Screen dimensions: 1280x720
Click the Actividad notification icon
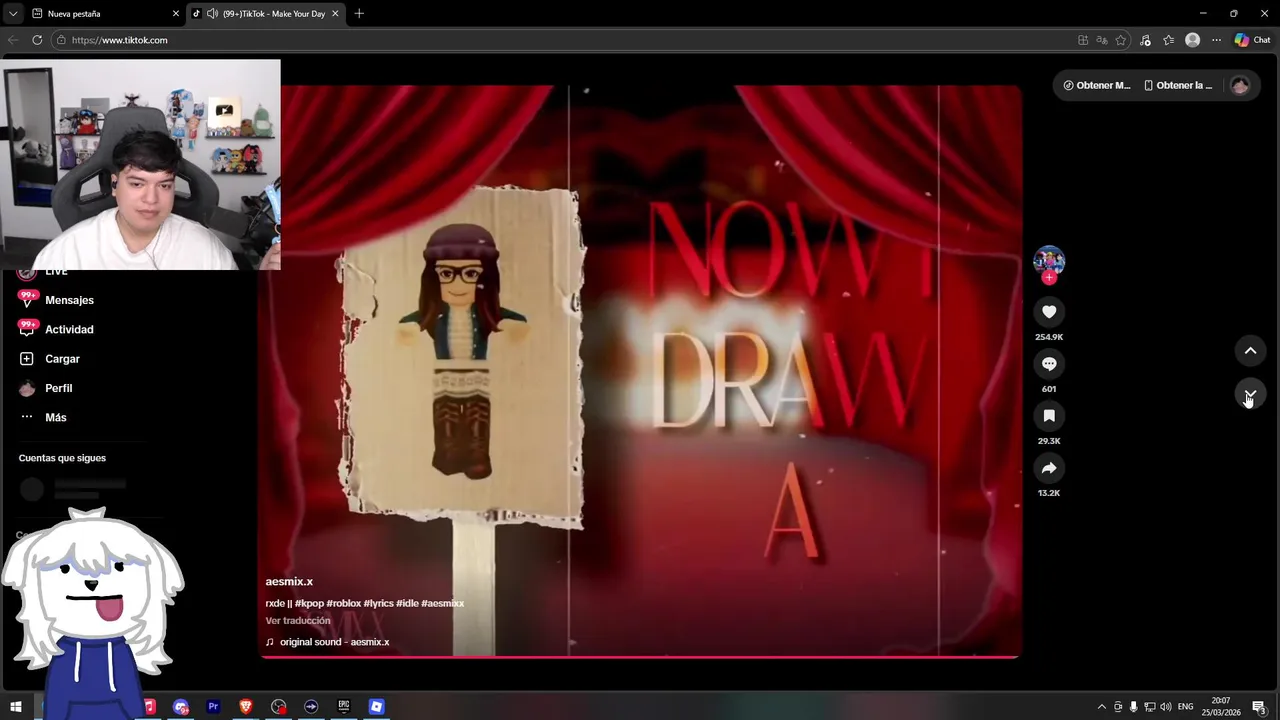(27, 328)
